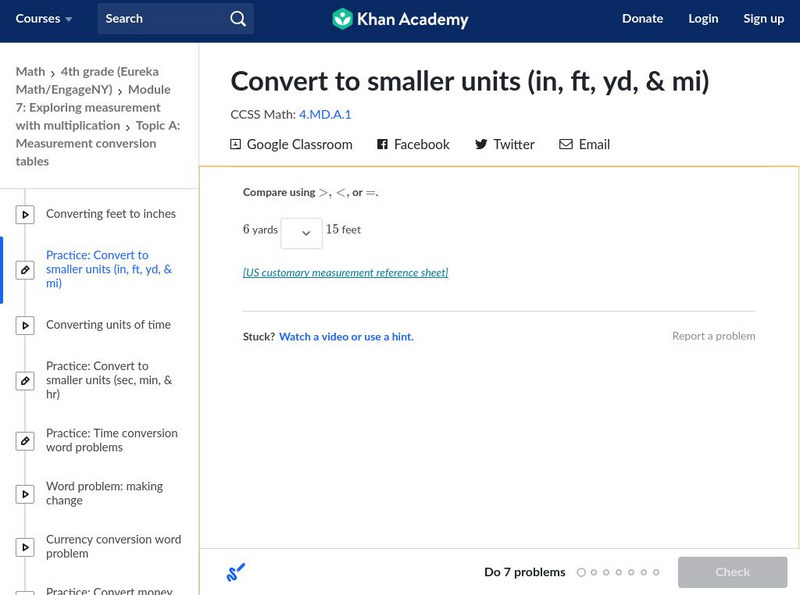Open Converting units of time video
Image resolution: width=800 pixels, height=595 pixels.
tap(108, 325)
